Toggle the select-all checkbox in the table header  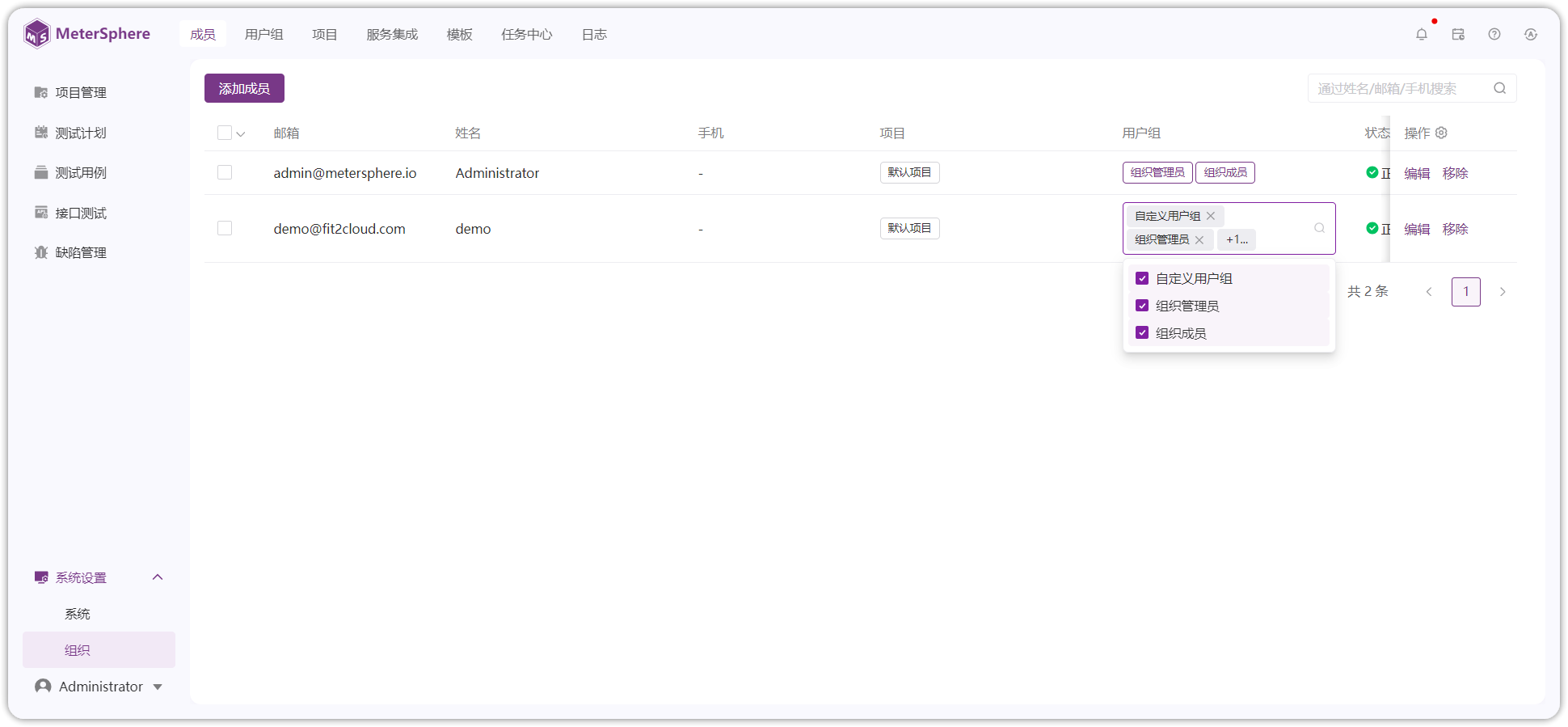click(x=225, y=133)
